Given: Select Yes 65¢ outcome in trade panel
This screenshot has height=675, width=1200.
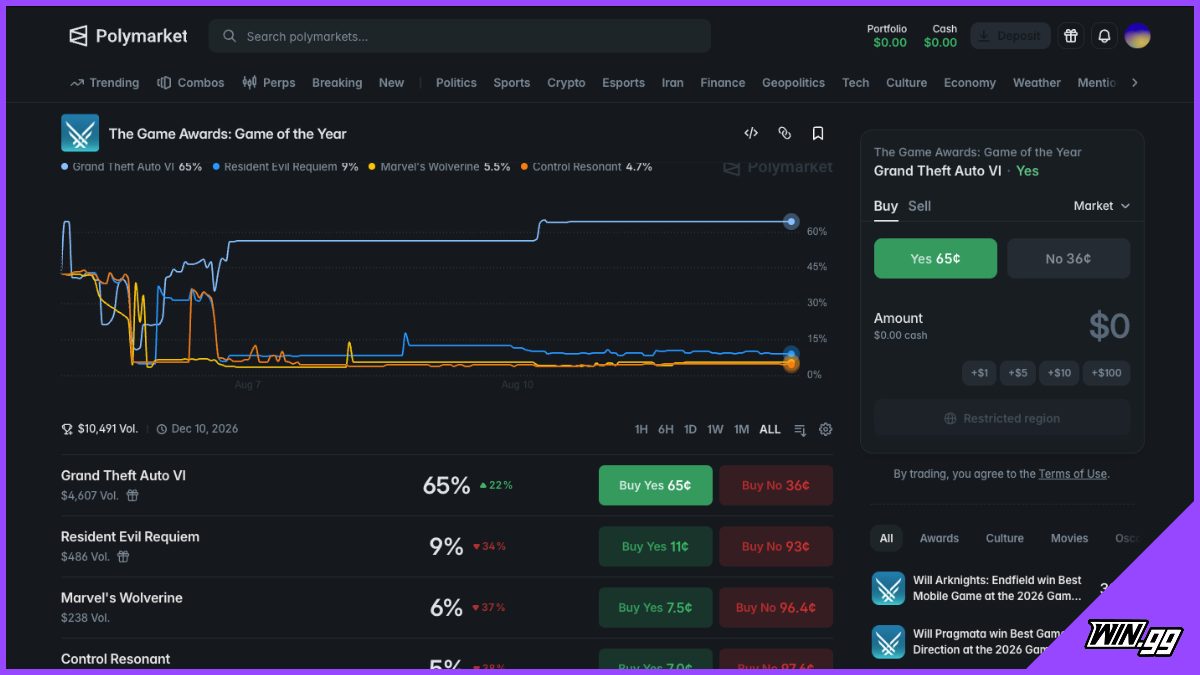Looking at the screenshot, I should [x=935, y=258].
